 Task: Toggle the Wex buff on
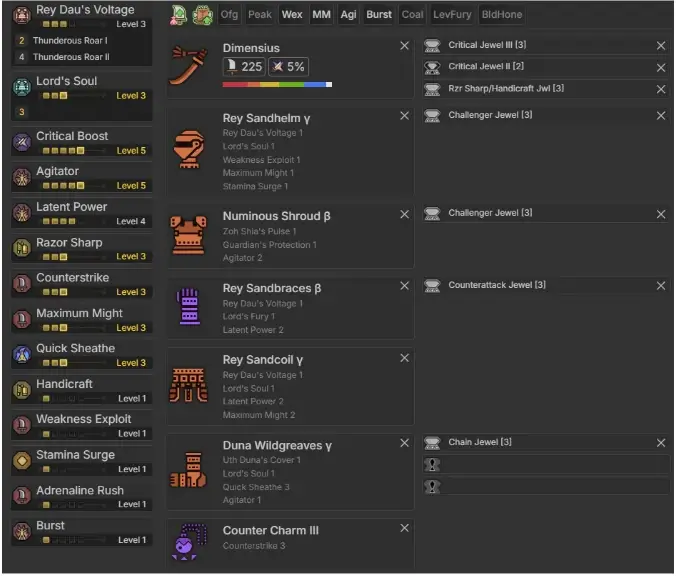(292, 15)
